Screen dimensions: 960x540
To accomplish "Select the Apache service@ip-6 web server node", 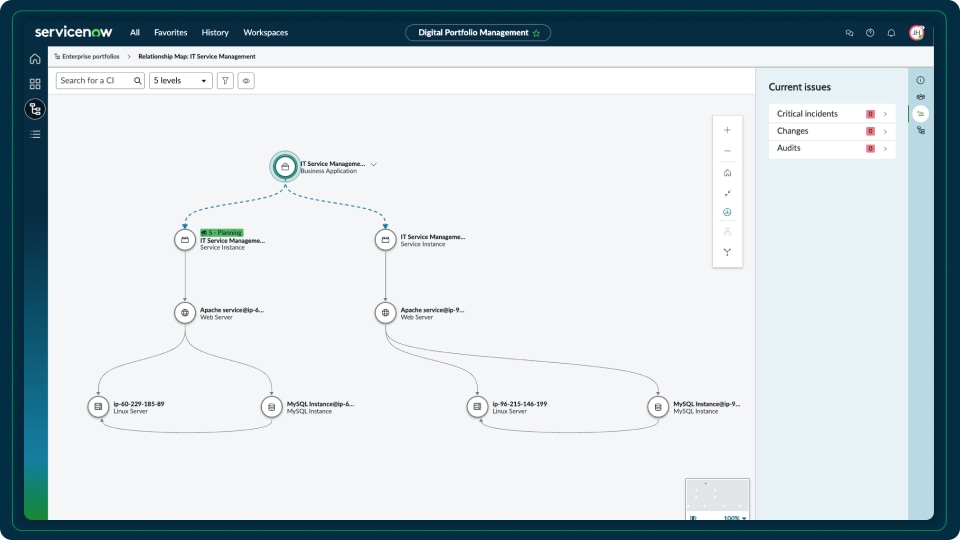I will coord(185,313).
